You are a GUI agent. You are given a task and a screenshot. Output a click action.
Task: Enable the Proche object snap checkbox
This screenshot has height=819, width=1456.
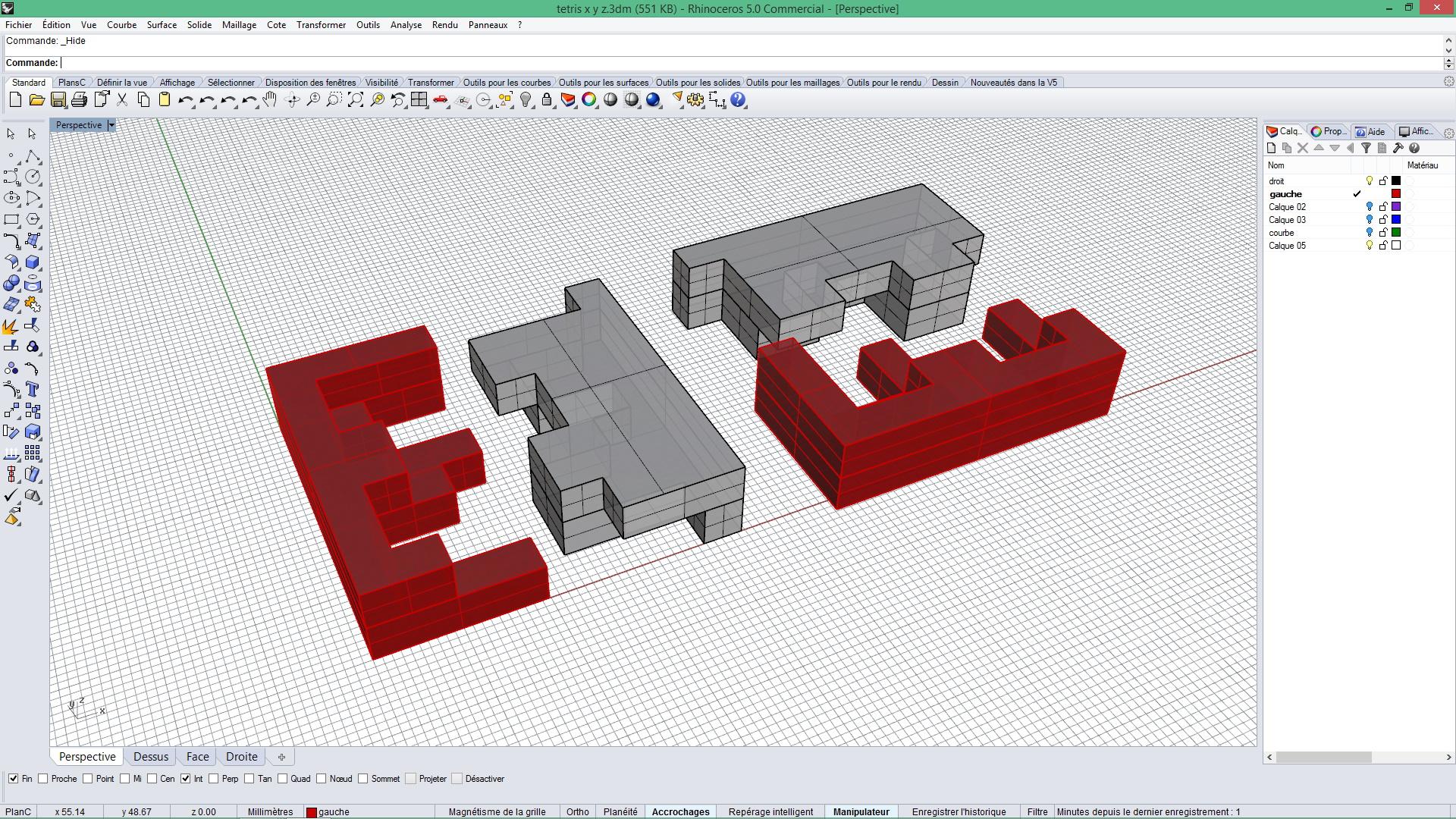(x=43, y=779)
